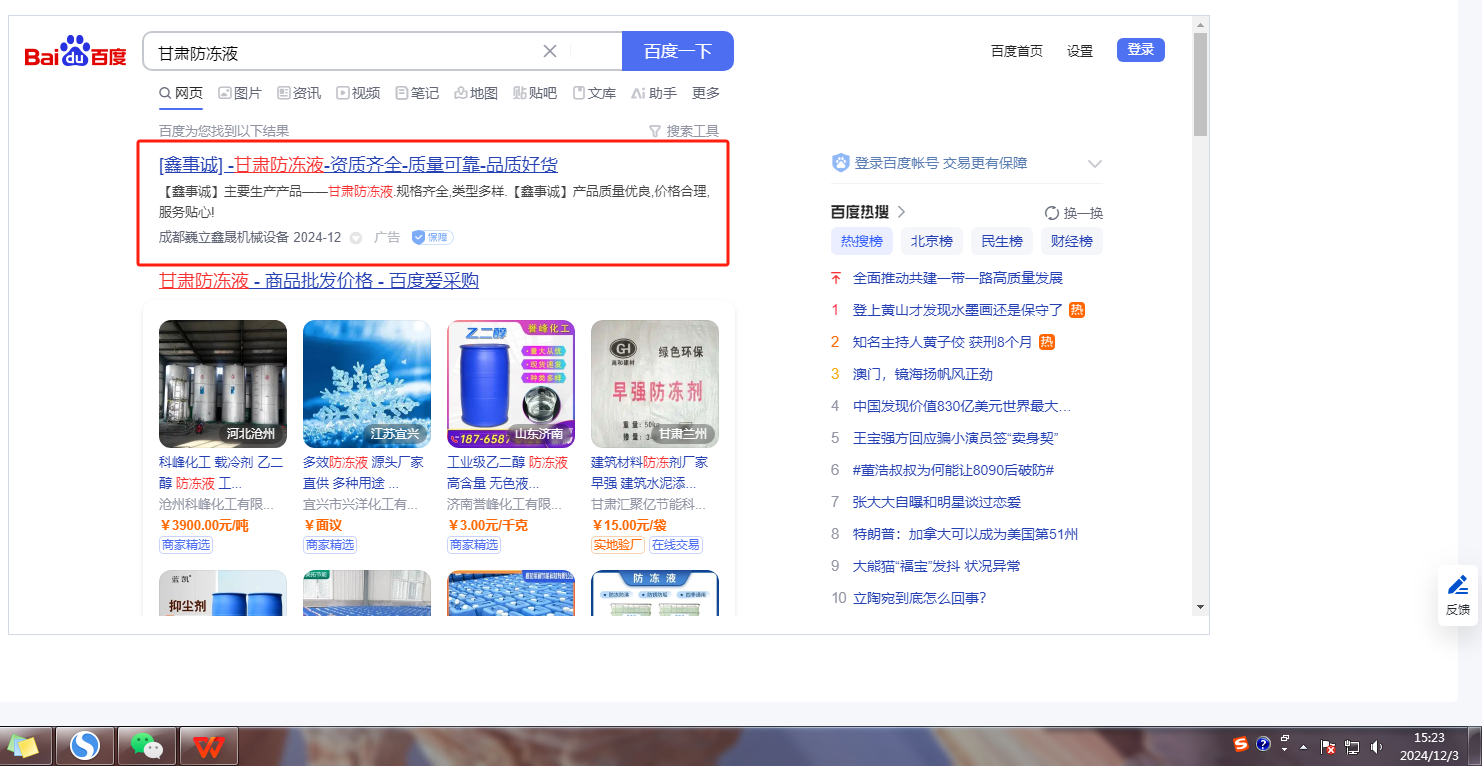Click the 登录 login button
Image resolution: width=1482 pixels, height=766 pixels.
point(1141,50)
